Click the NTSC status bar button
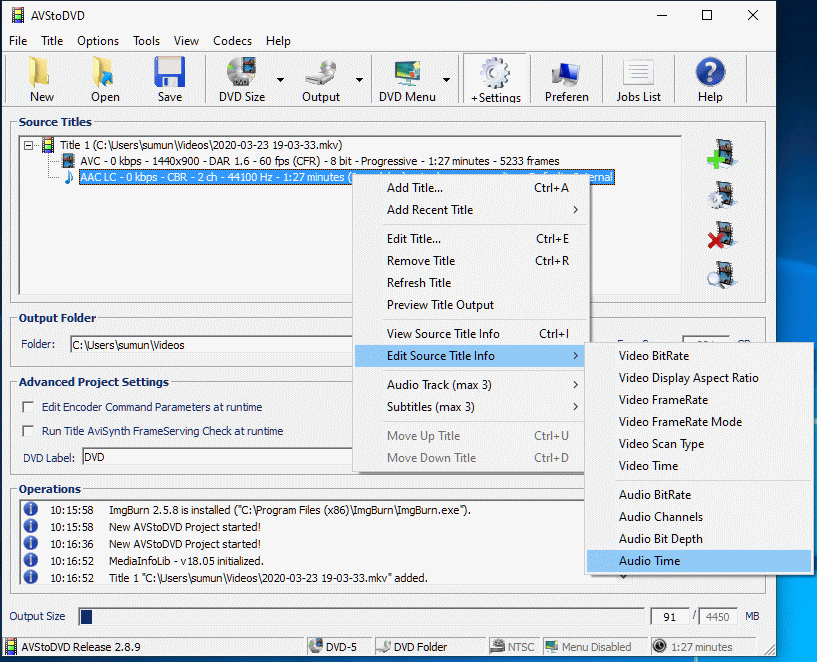The width and height of the screenshot is (817, 662). point(513,647)
